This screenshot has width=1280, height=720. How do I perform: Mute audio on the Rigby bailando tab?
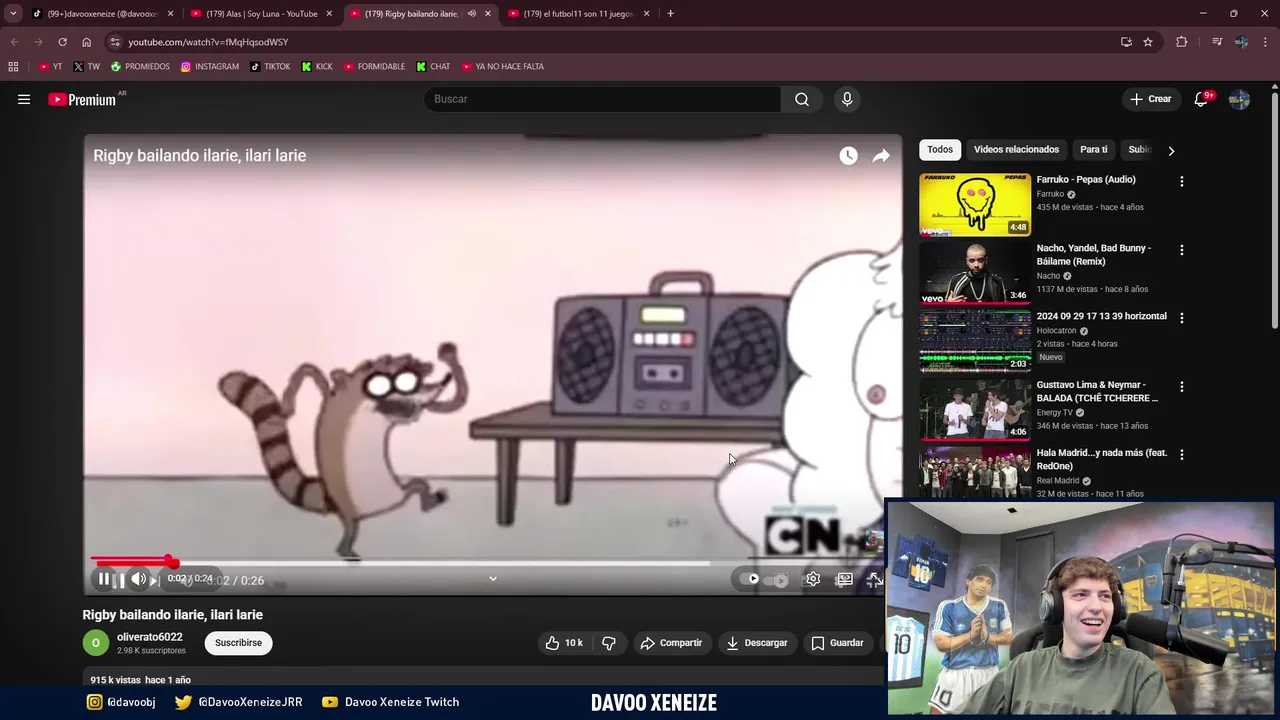472,14
